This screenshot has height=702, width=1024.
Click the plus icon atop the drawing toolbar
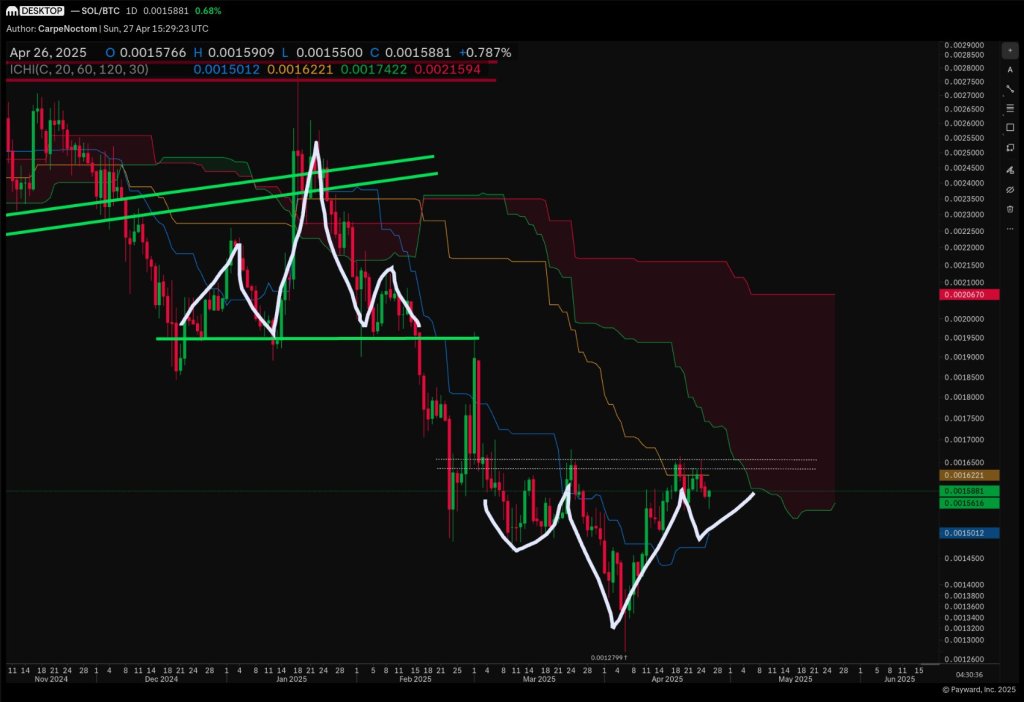pos(1011,51)
